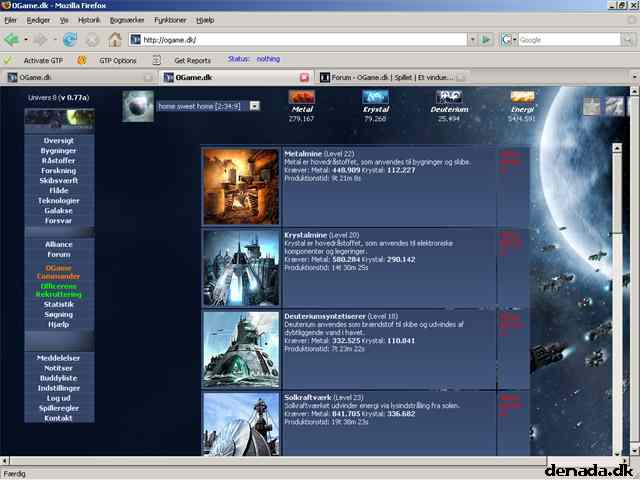
Task: Open the Forward button history dropdown
Action: [x=55, y=40]
